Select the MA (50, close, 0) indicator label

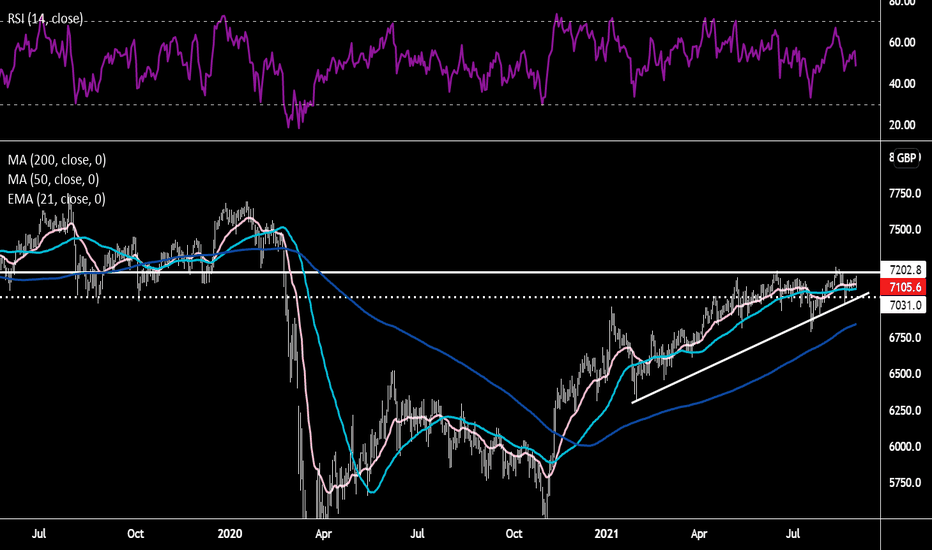coord(53,180)
